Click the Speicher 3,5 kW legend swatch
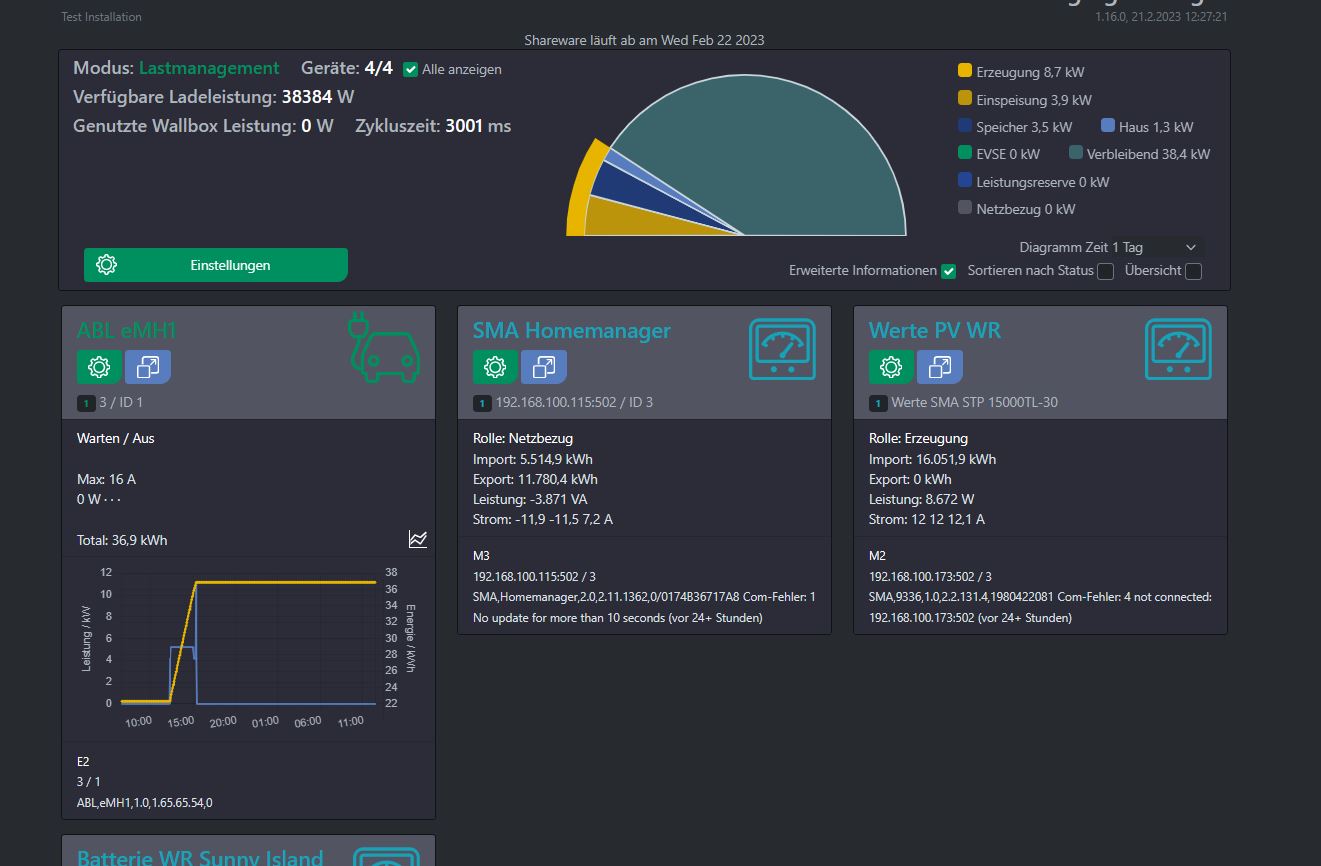Screen dimensions: 1321x866 pos(965,126)
